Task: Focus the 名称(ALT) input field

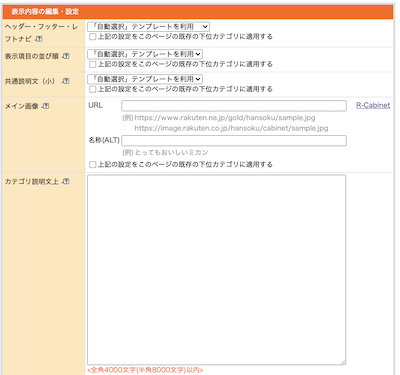Action: click(x=234, y=140)
